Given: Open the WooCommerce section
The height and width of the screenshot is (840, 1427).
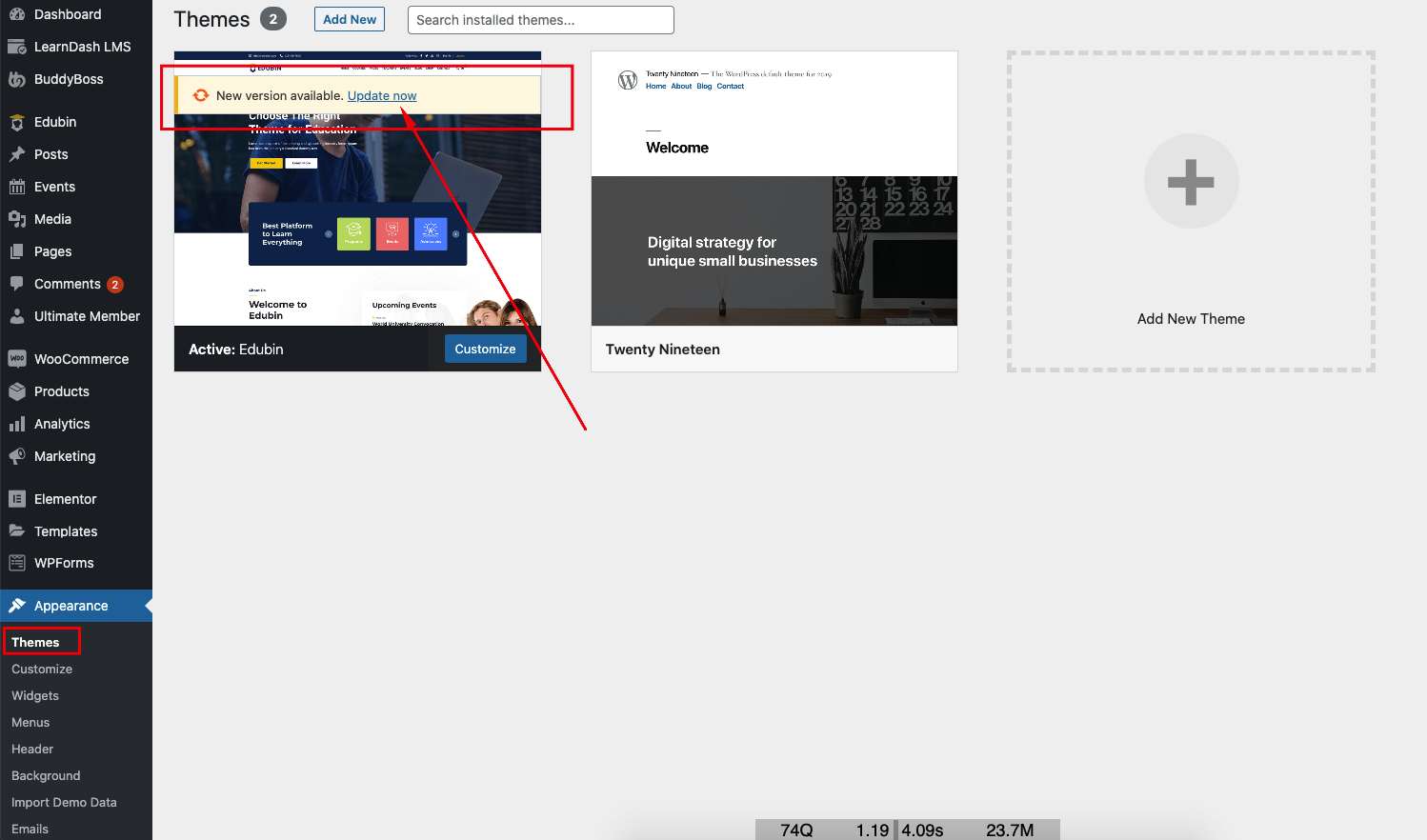Looking at the screenshot, I should coord(80,358).
